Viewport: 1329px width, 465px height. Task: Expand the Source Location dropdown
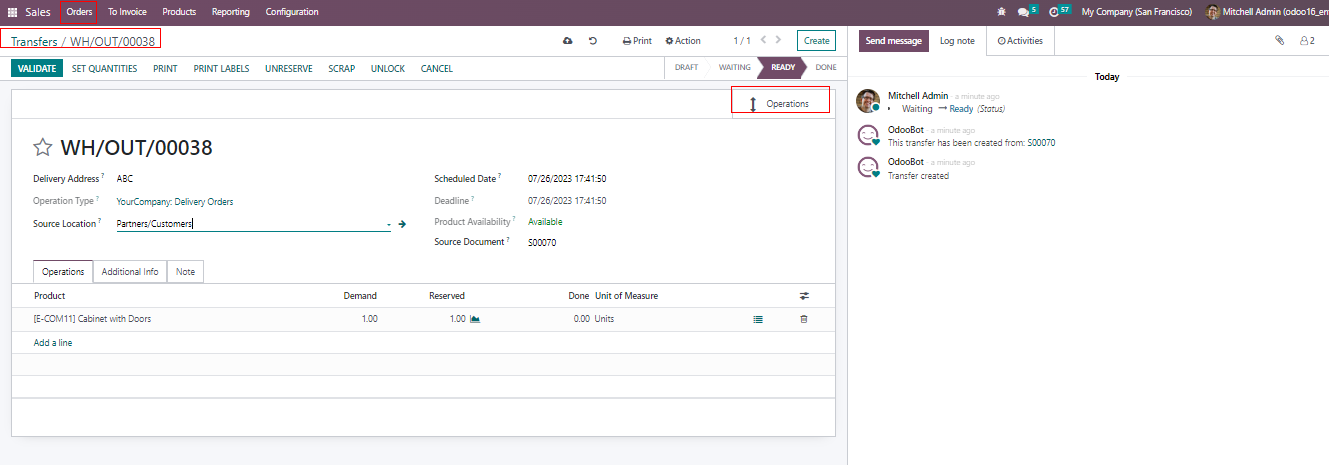389,225
